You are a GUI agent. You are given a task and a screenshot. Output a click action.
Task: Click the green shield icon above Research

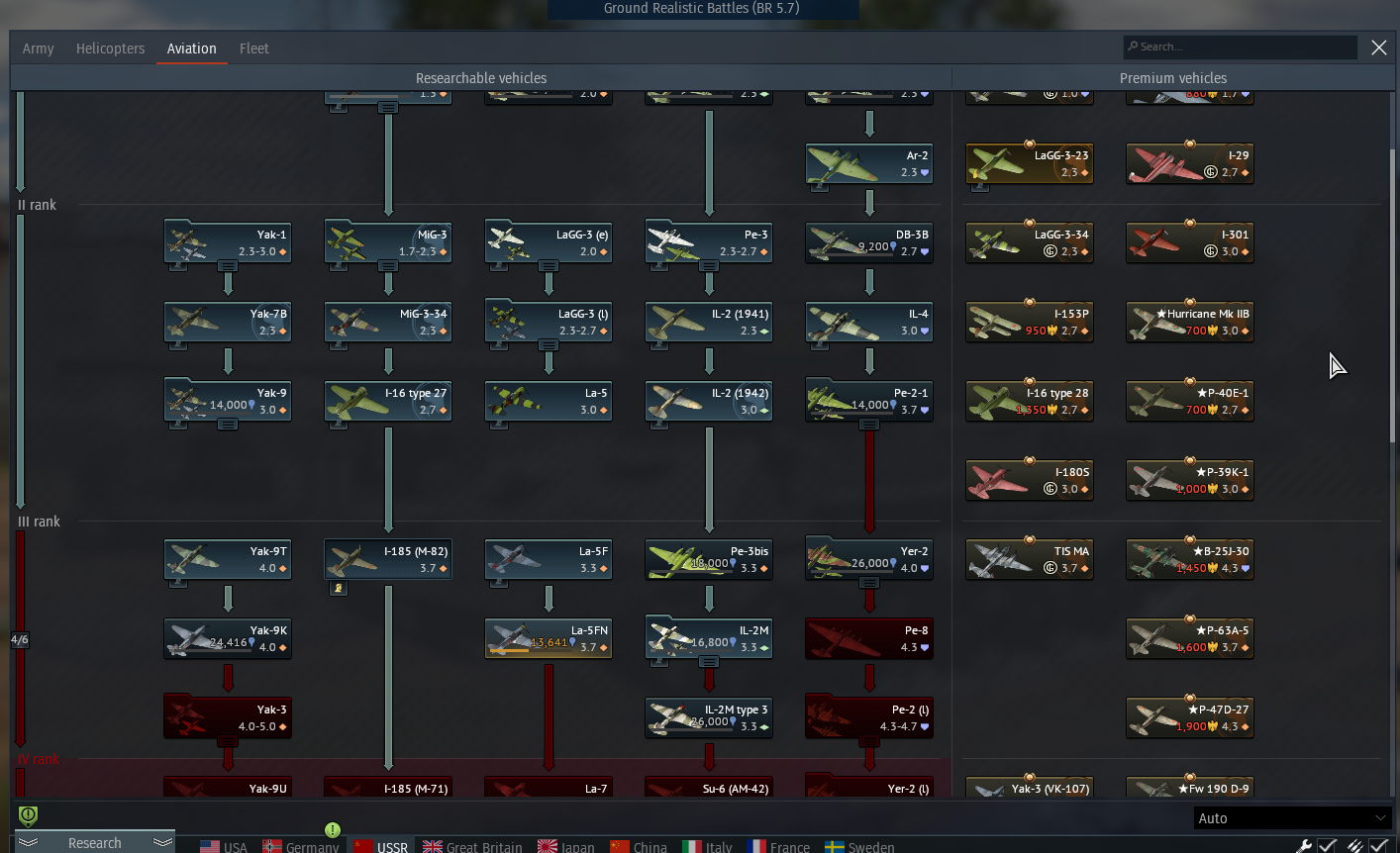coord(29,816)
